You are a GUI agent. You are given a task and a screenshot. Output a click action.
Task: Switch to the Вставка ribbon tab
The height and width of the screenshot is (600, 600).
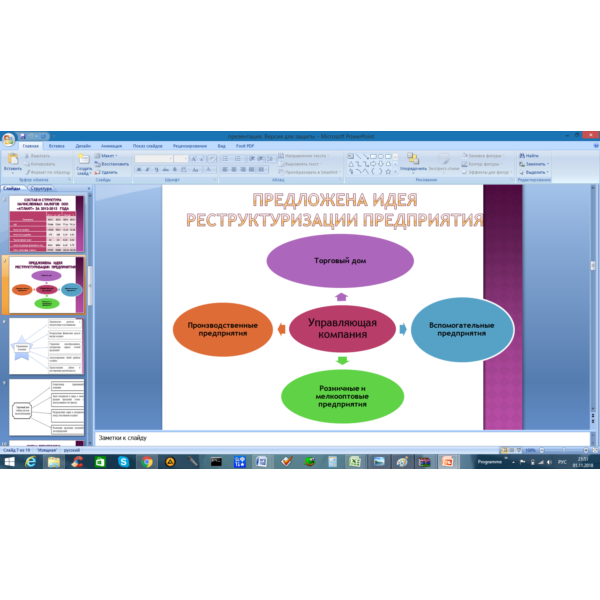click(57, 146)
